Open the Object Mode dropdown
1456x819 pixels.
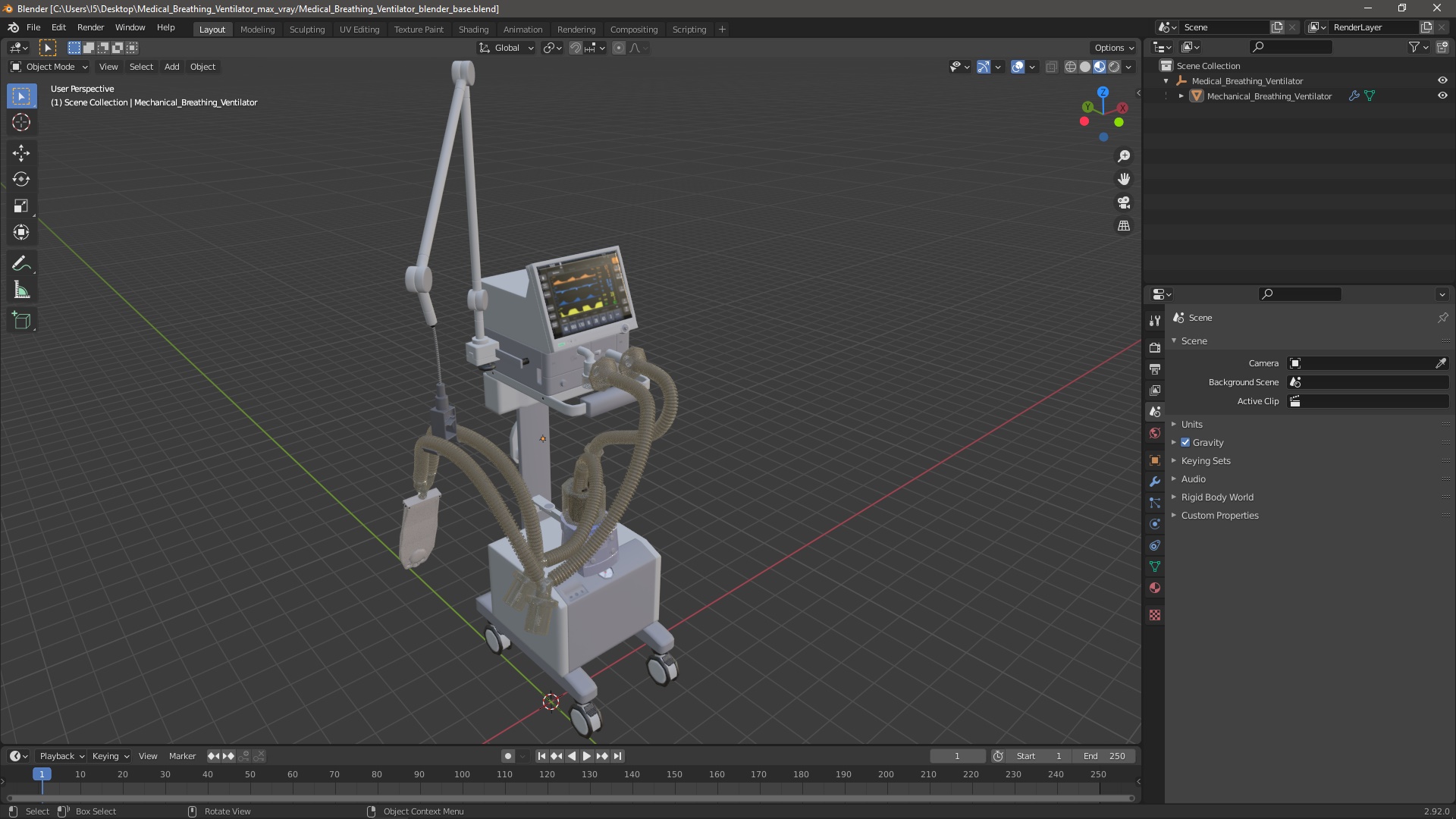pos(49,67)
